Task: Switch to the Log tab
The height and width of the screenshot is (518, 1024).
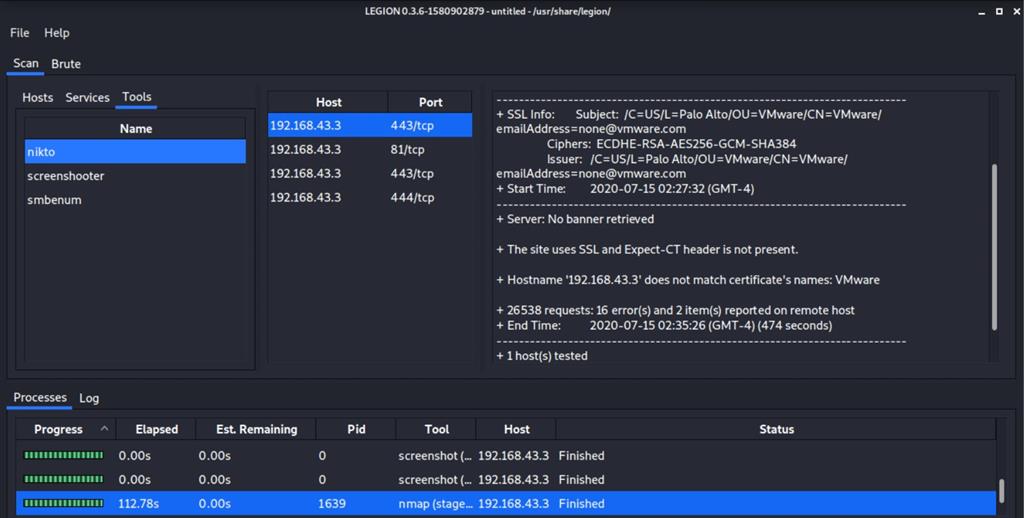Action: [89, 398]
